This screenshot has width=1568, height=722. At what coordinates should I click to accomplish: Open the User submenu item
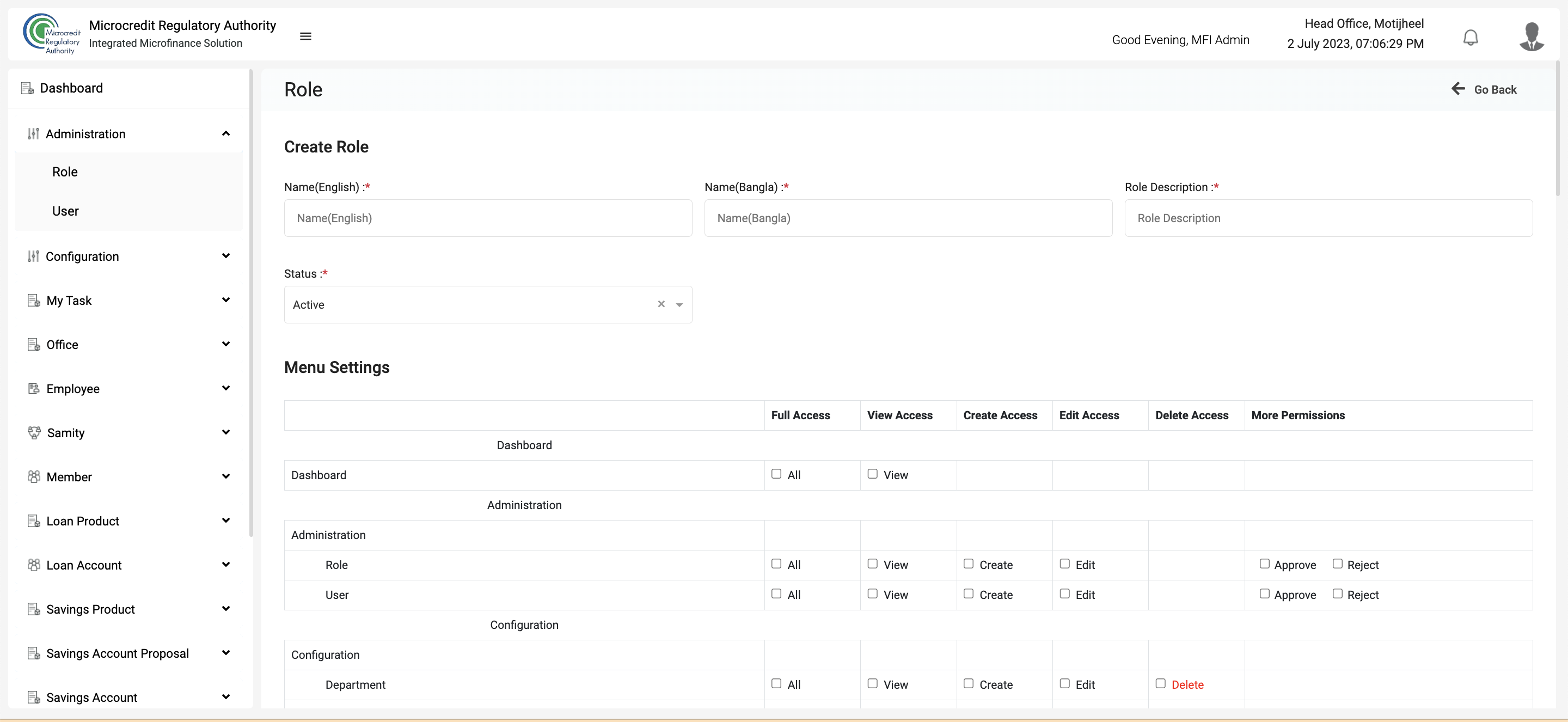point(128,211)
